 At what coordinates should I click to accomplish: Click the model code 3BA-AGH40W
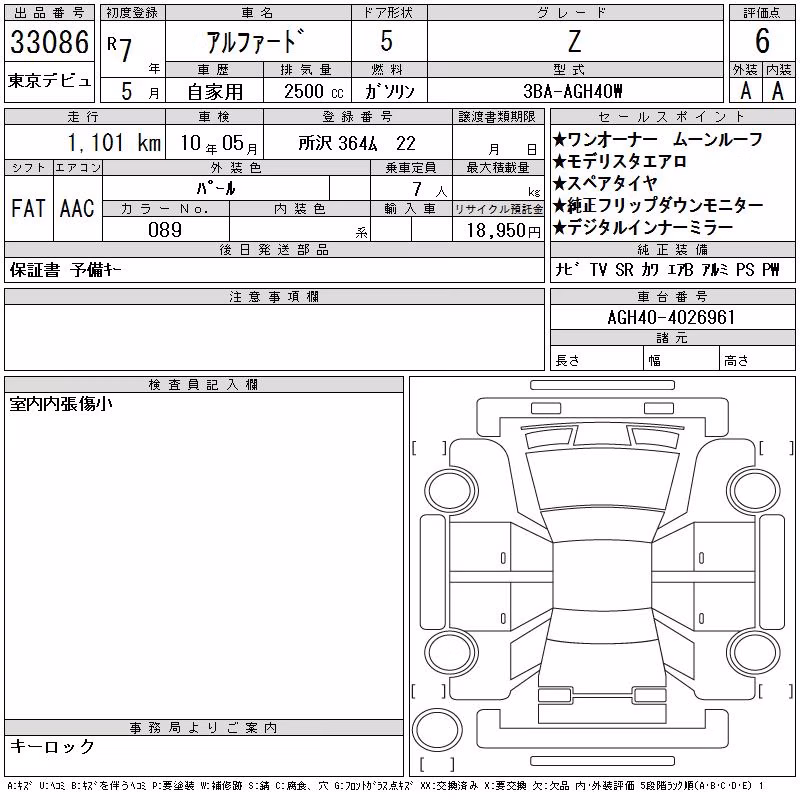pos(573,91)
